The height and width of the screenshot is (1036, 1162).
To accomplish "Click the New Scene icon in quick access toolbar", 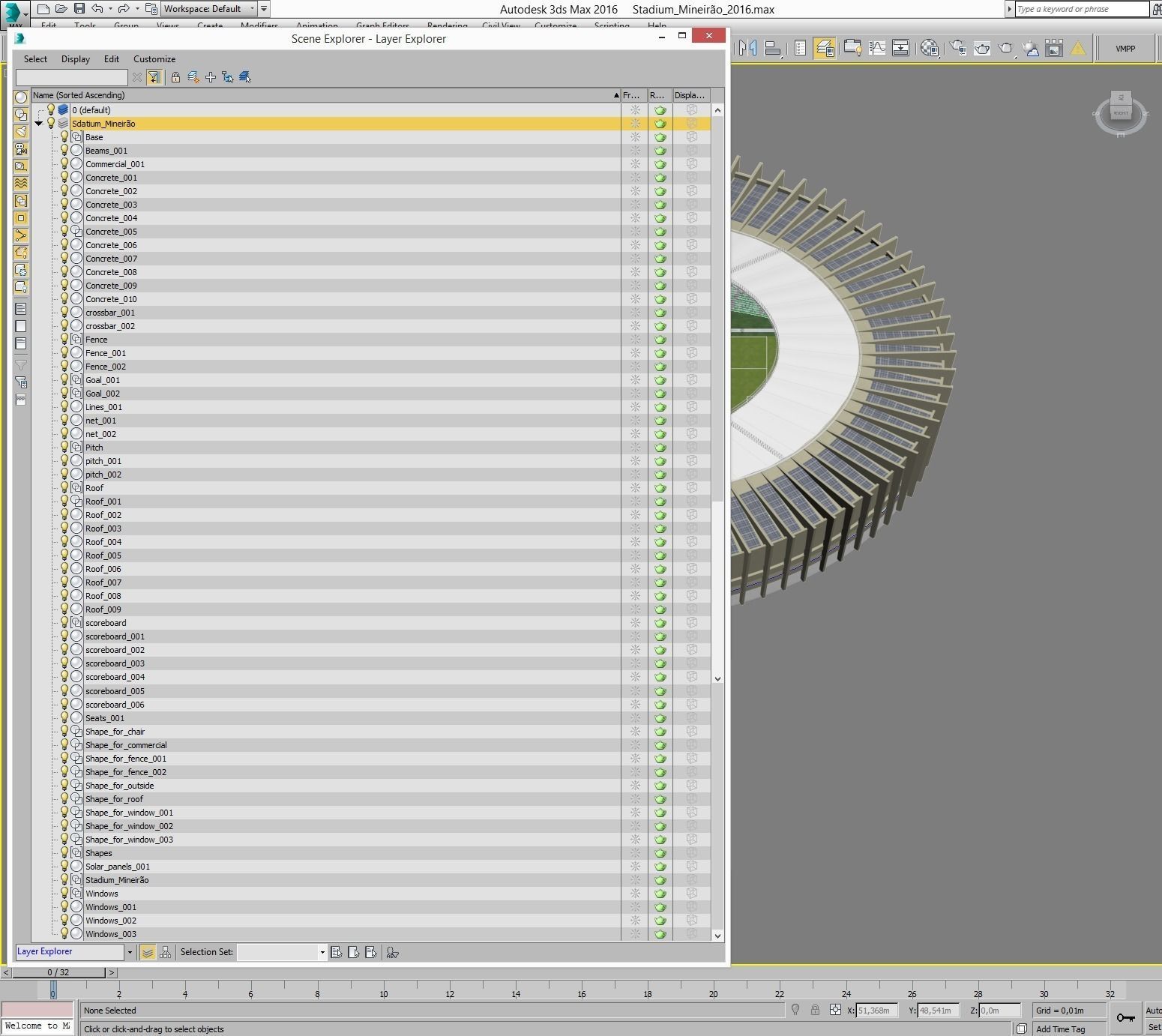I will [43, 9].
